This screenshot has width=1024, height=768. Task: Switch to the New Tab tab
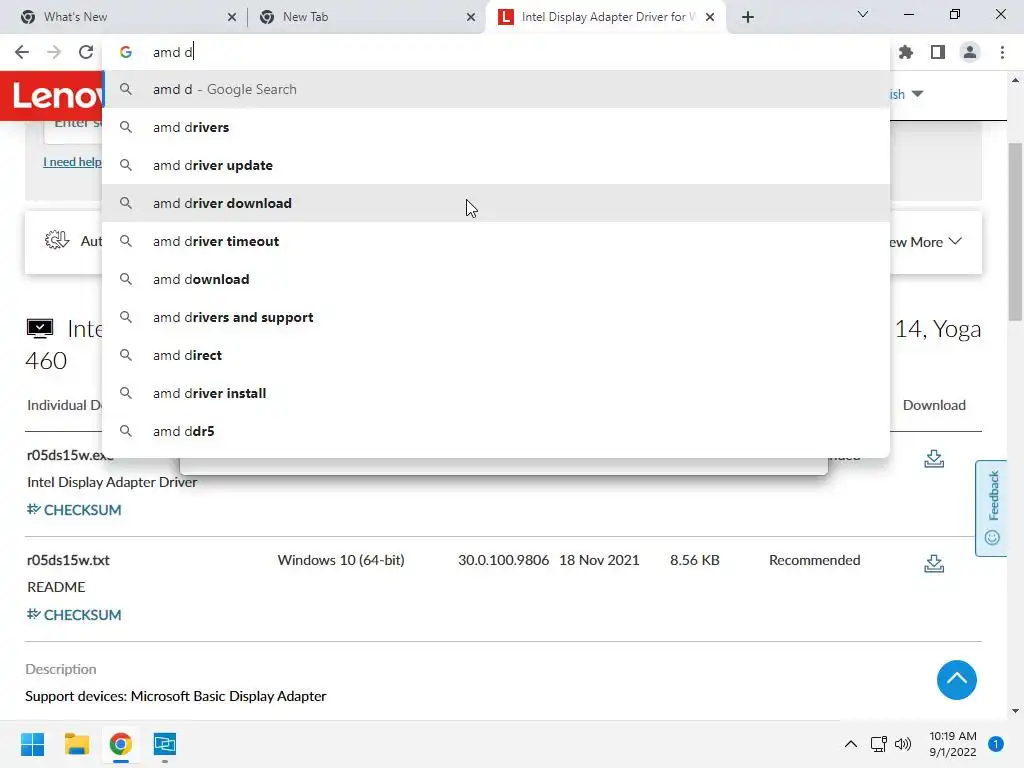(x=366, y=17)
